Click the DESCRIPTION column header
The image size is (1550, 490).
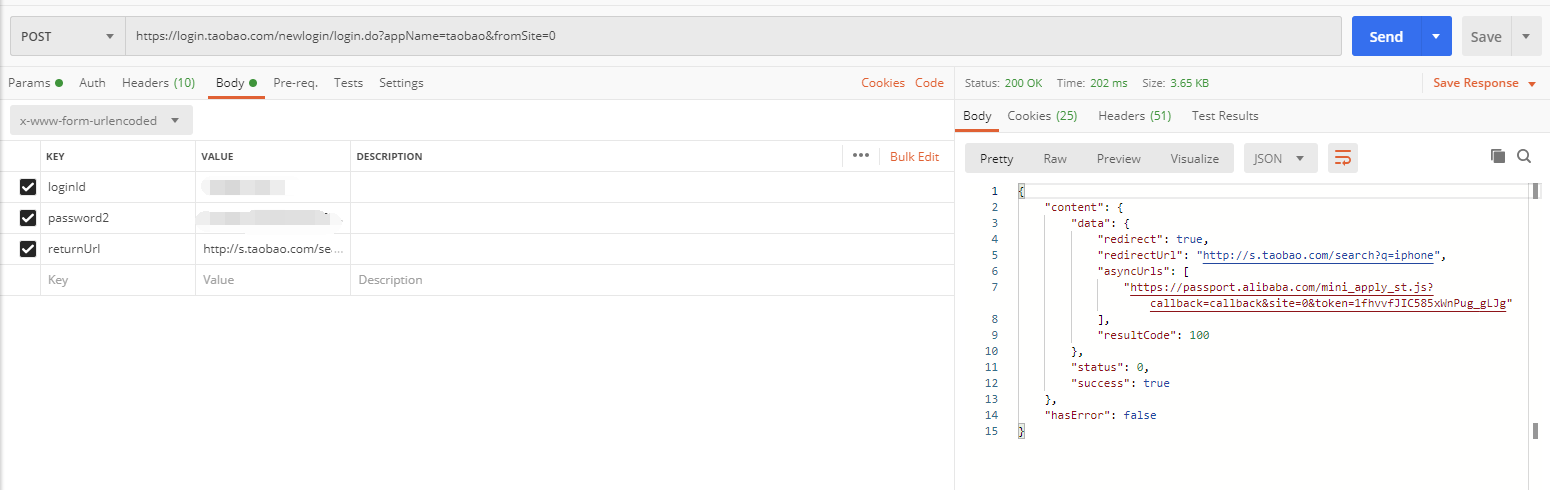coord(389,156)
